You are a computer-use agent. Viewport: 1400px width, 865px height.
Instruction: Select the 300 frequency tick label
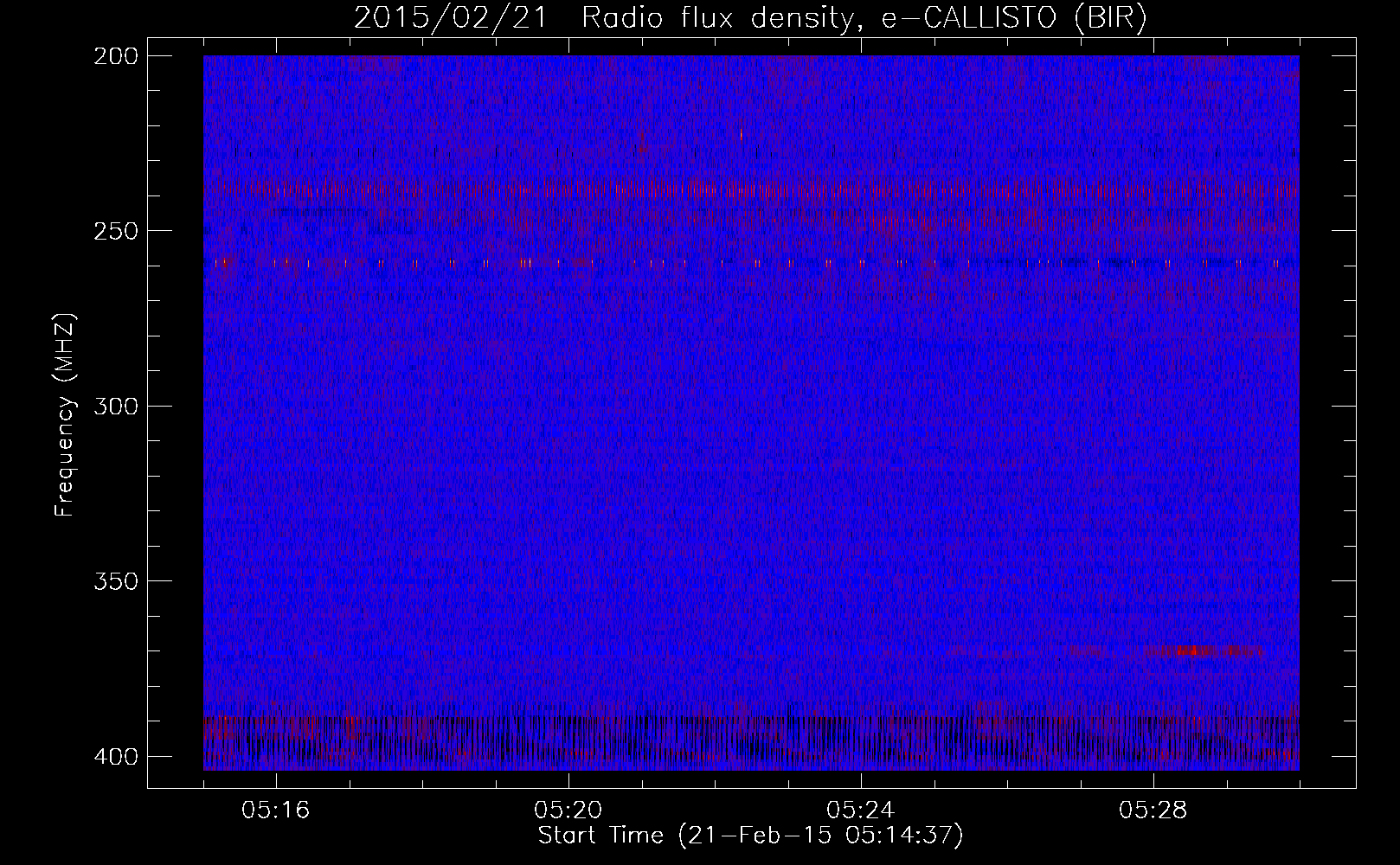pyautogui.click(x=115, y=406)
